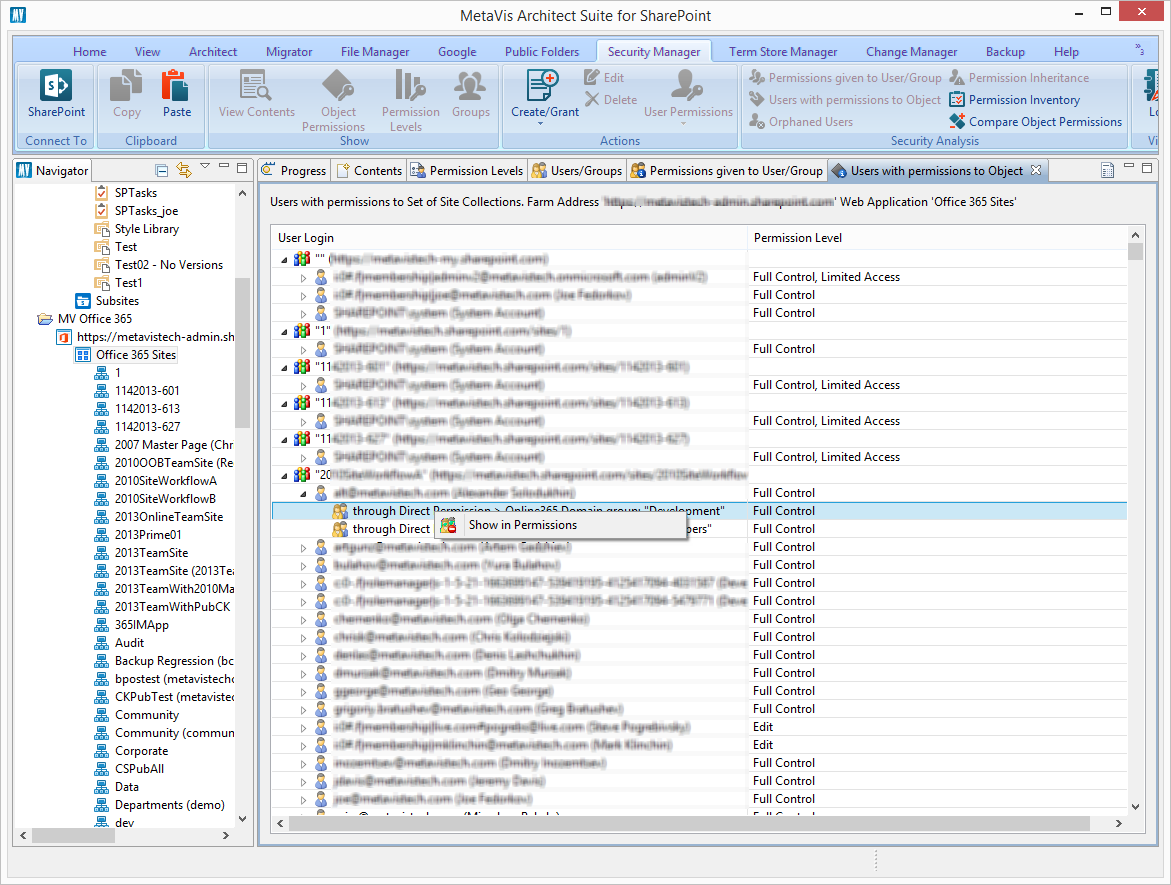
Task: Select the Subsites node in Navigator
Action: 117,301
